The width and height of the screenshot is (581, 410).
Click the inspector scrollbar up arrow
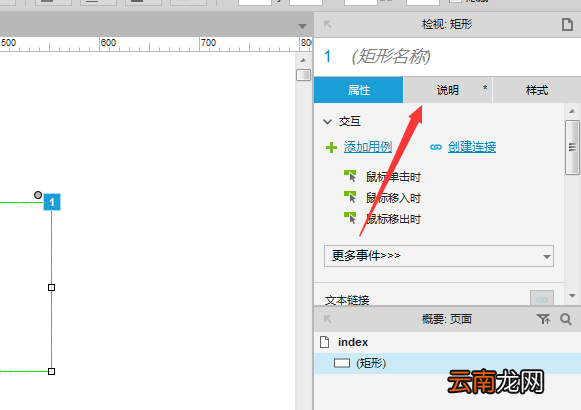coord(572,111)
